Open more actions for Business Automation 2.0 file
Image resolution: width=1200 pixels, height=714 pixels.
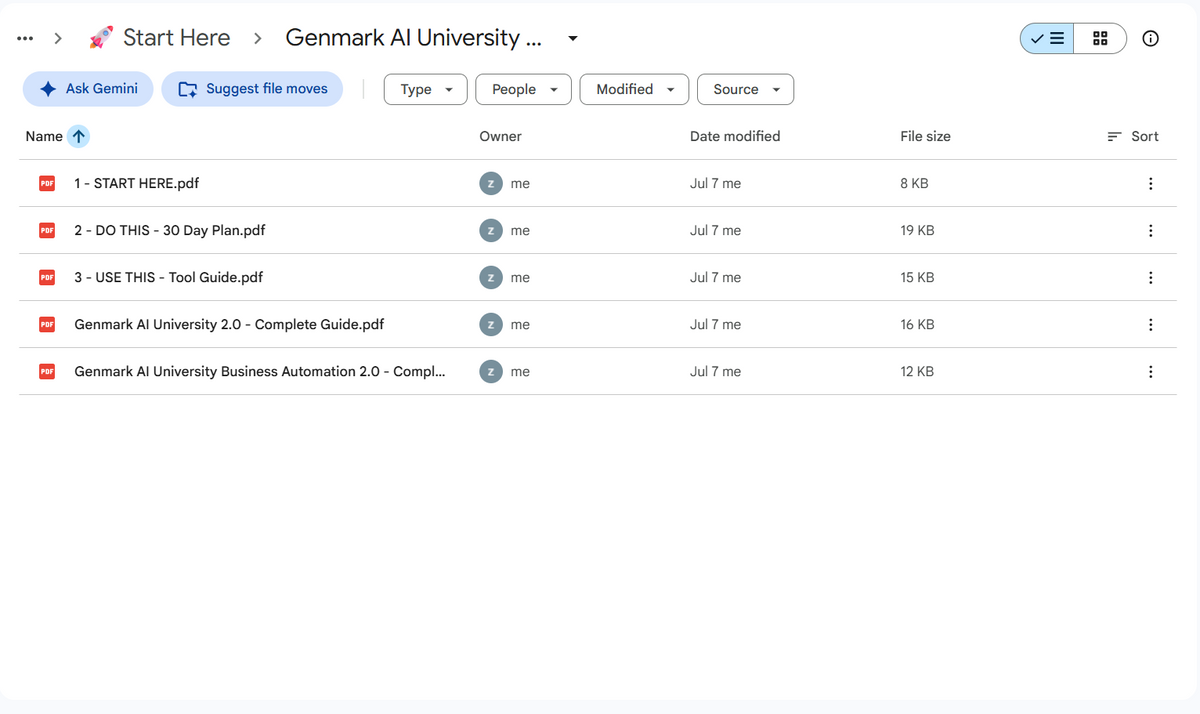tap(1151, 372)
